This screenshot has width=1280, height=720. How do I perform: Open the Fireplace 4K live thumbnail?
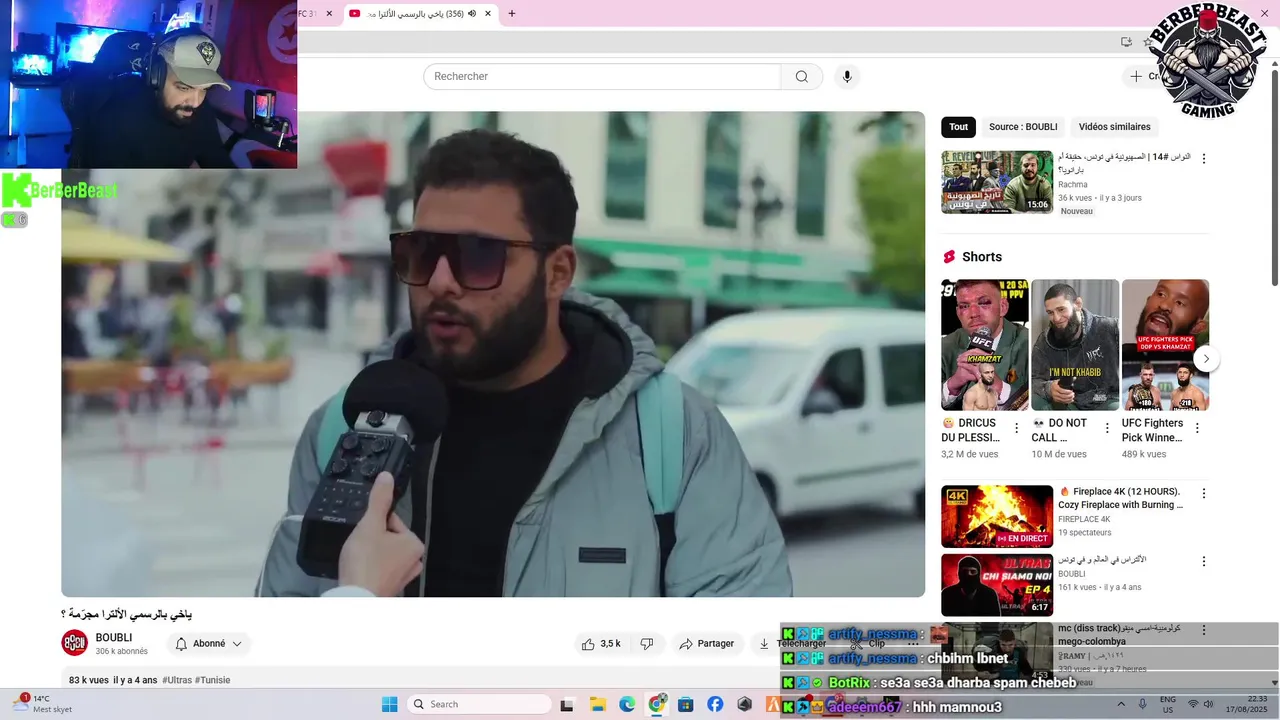coord(997,516)
